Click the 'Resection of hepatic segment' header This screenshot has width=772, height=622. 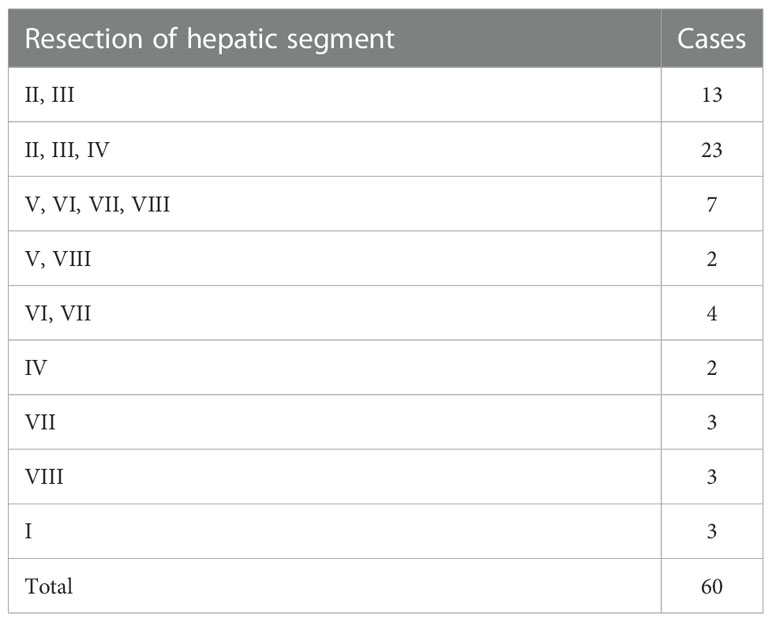209,39
